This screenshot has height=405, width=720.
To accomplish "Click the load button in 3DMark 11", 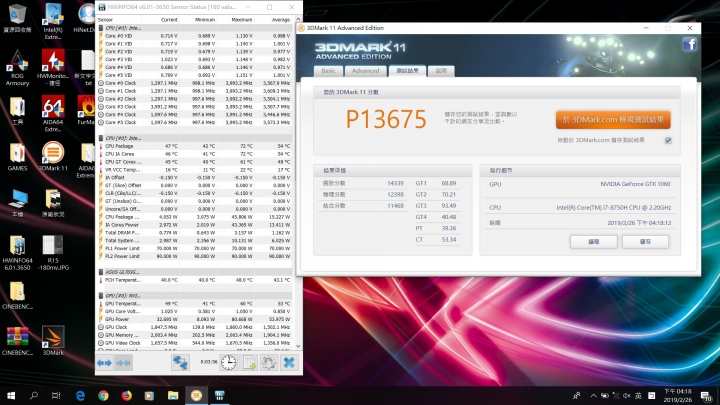I will 594,242.
